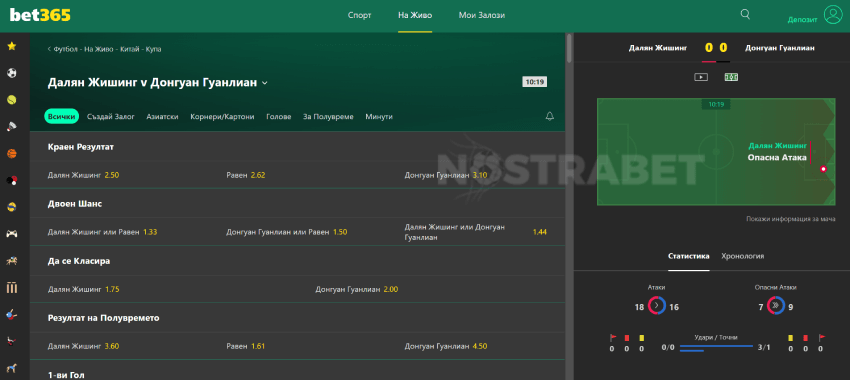The width and height of the screenshot is (850, 380).
Task: Click the Атаки circular stat icon
Action: pos(656,306)
